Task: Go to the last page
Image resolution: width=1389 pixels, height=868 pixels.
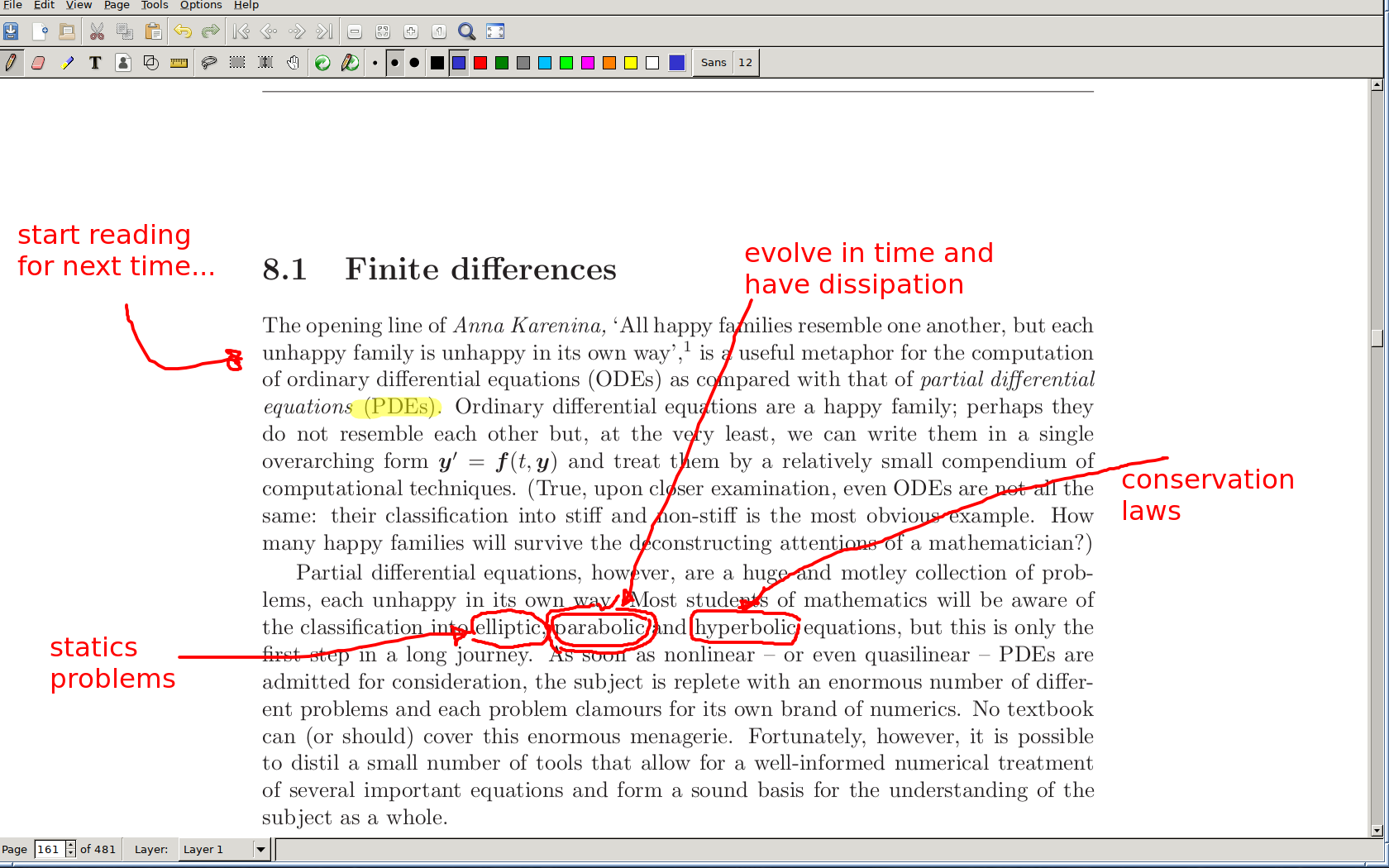Action: [x=324, y=31]
